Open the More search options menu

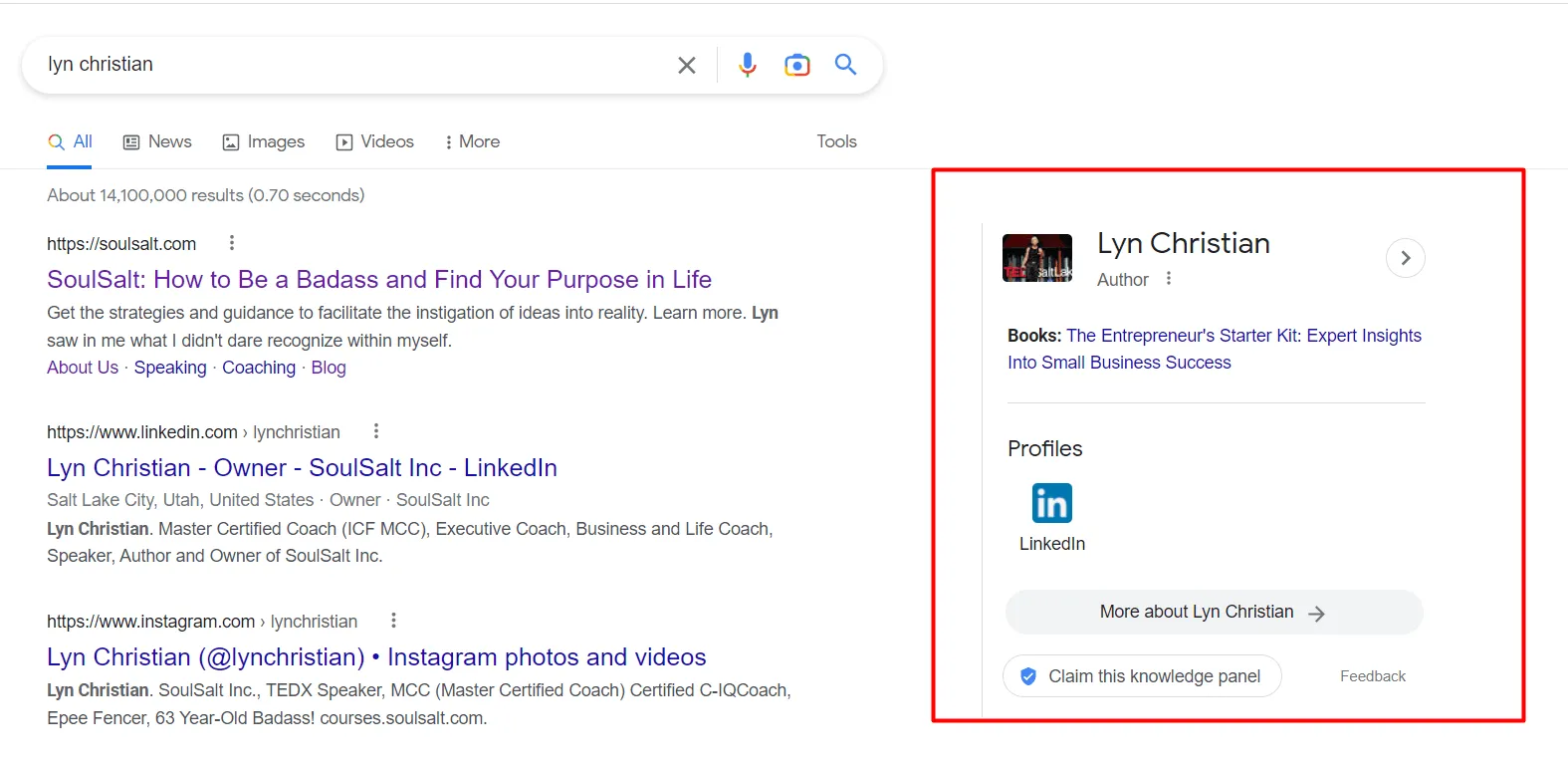(472, 142)
